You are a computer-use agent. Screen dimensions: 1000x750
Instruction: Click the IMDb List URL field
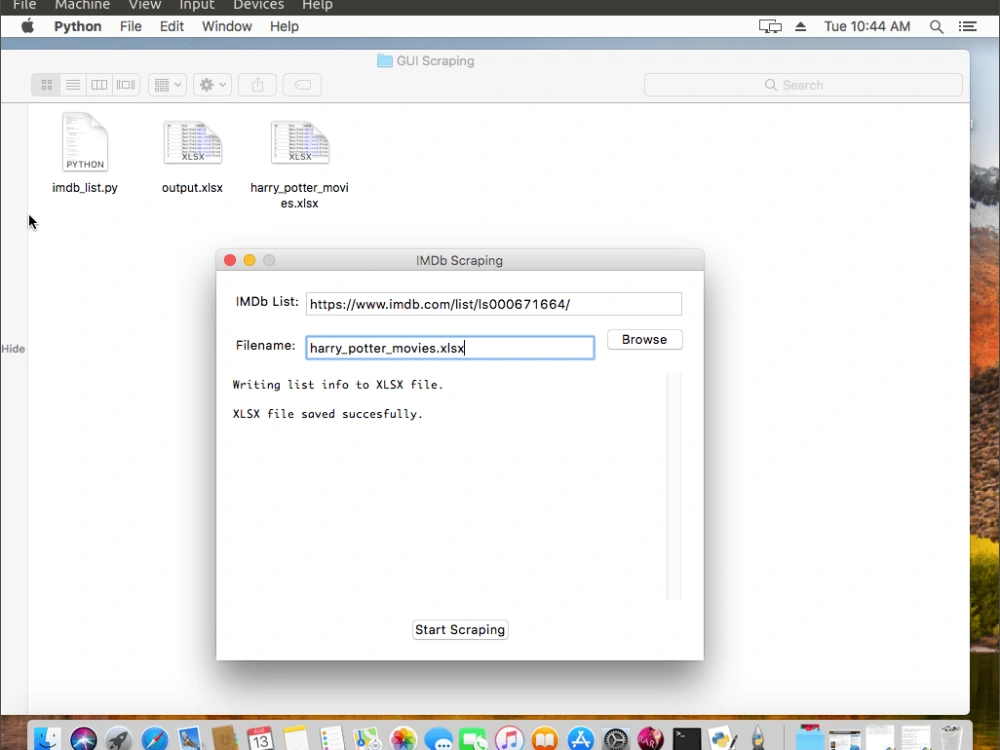(494, 304)
